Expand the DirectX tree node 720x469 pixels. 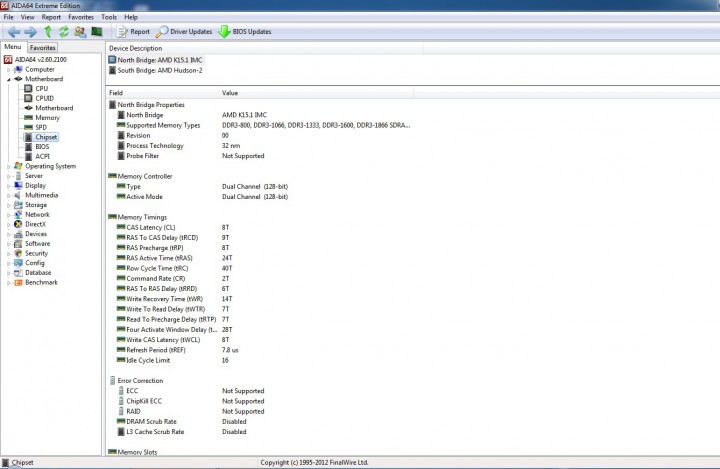[x=8, y=225]
